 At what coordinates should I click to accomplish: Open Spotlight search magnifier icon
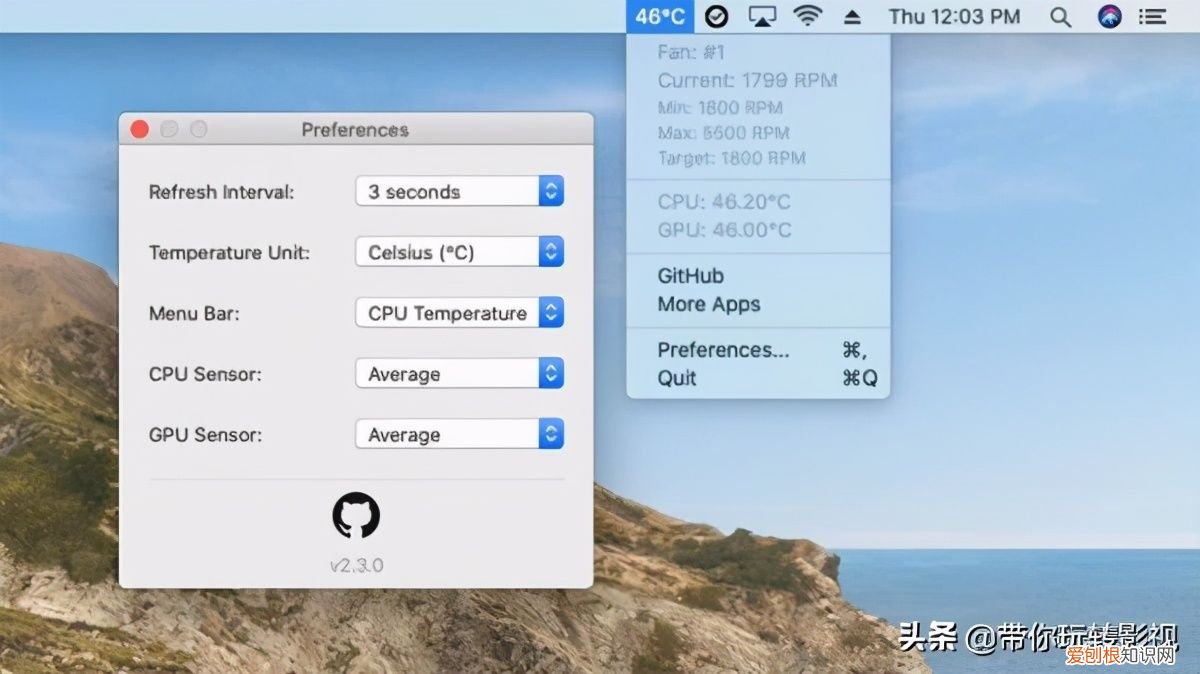1060,16
